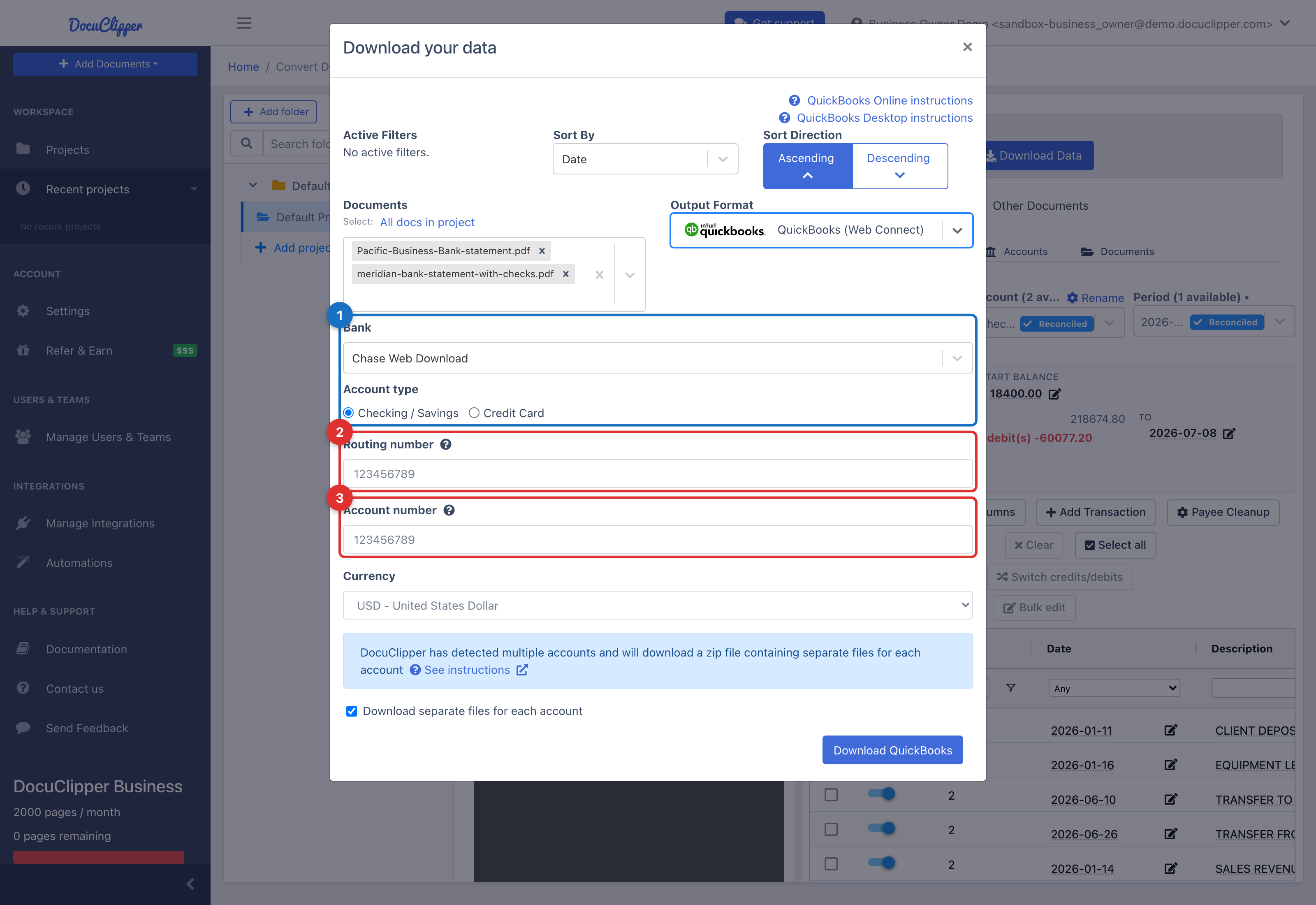Remove meridian-bank-statement-with-checks.pdf from selection

tap(565, 274)
